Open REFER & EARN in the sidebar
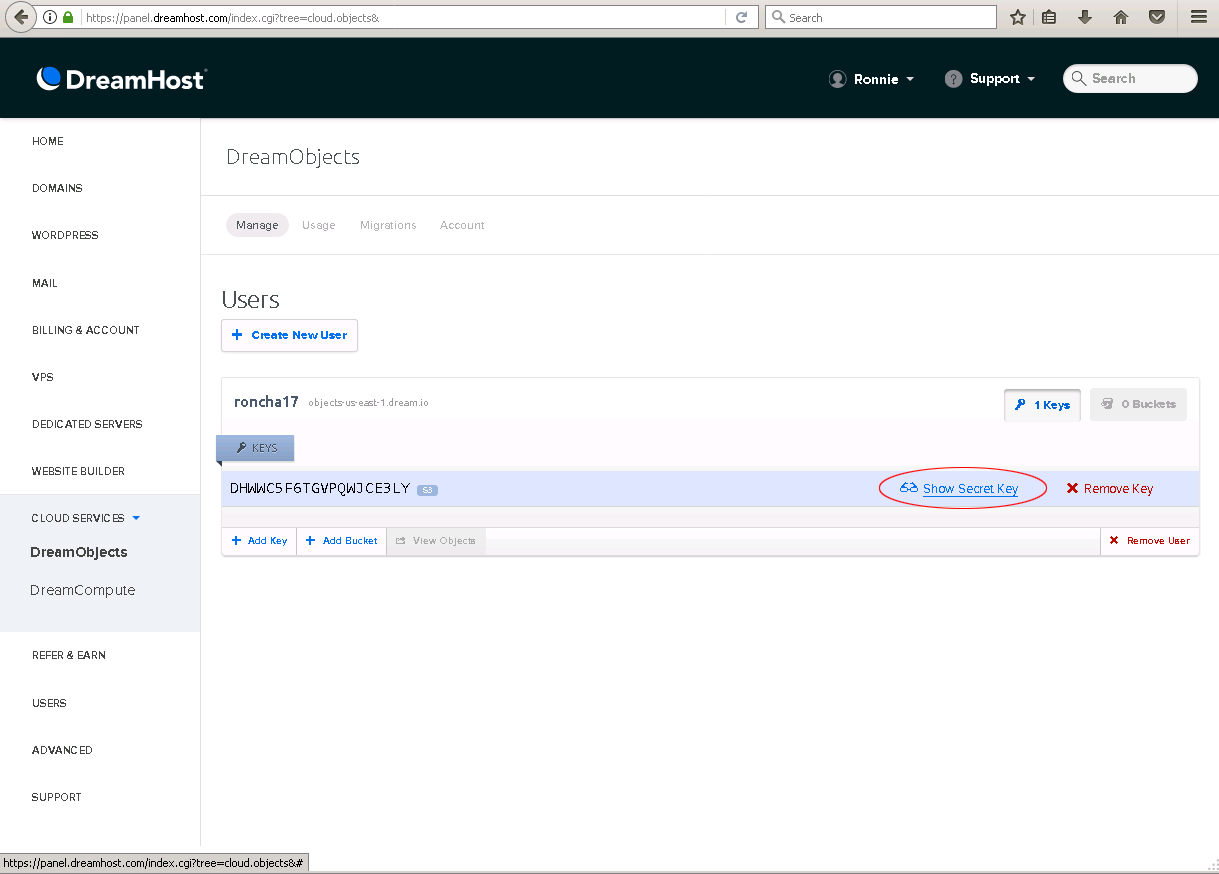This screenshot has height=874, width=1219. tap(69, 655)
